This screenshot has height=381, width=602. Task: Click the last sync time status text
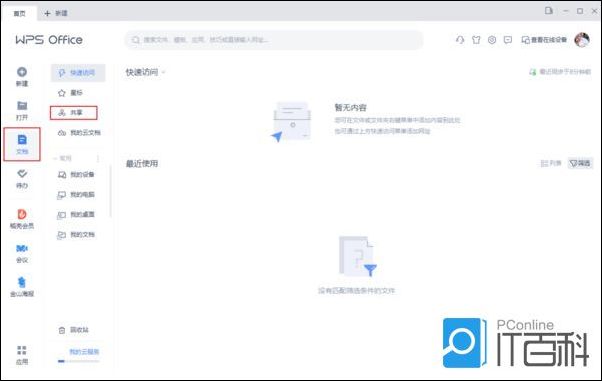point(565,72)
